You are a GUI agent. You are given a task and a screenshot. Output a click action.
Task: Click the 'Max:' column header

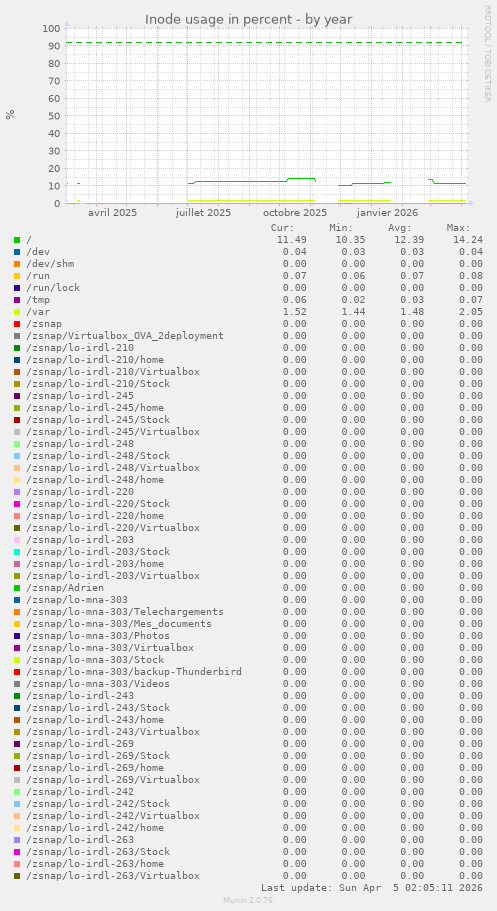(459, 228)
